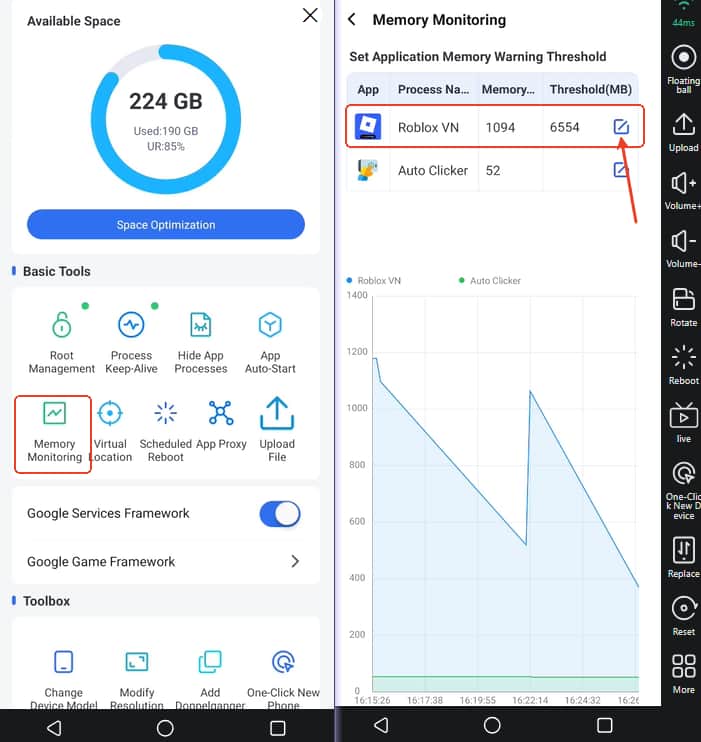
Task: Tap the Android home navigation button
Action: [x=166, y=726]
